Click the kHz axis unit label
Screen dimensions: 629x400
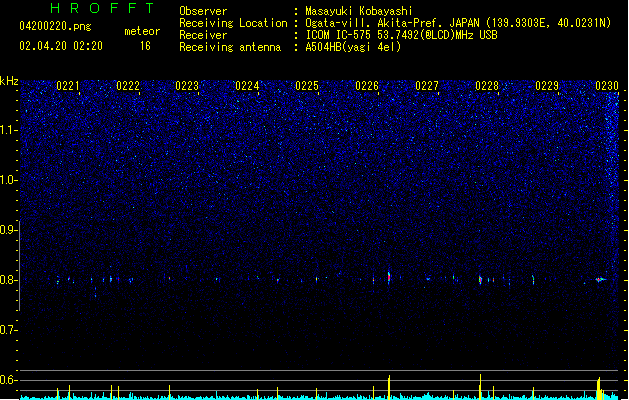(9, 81)
